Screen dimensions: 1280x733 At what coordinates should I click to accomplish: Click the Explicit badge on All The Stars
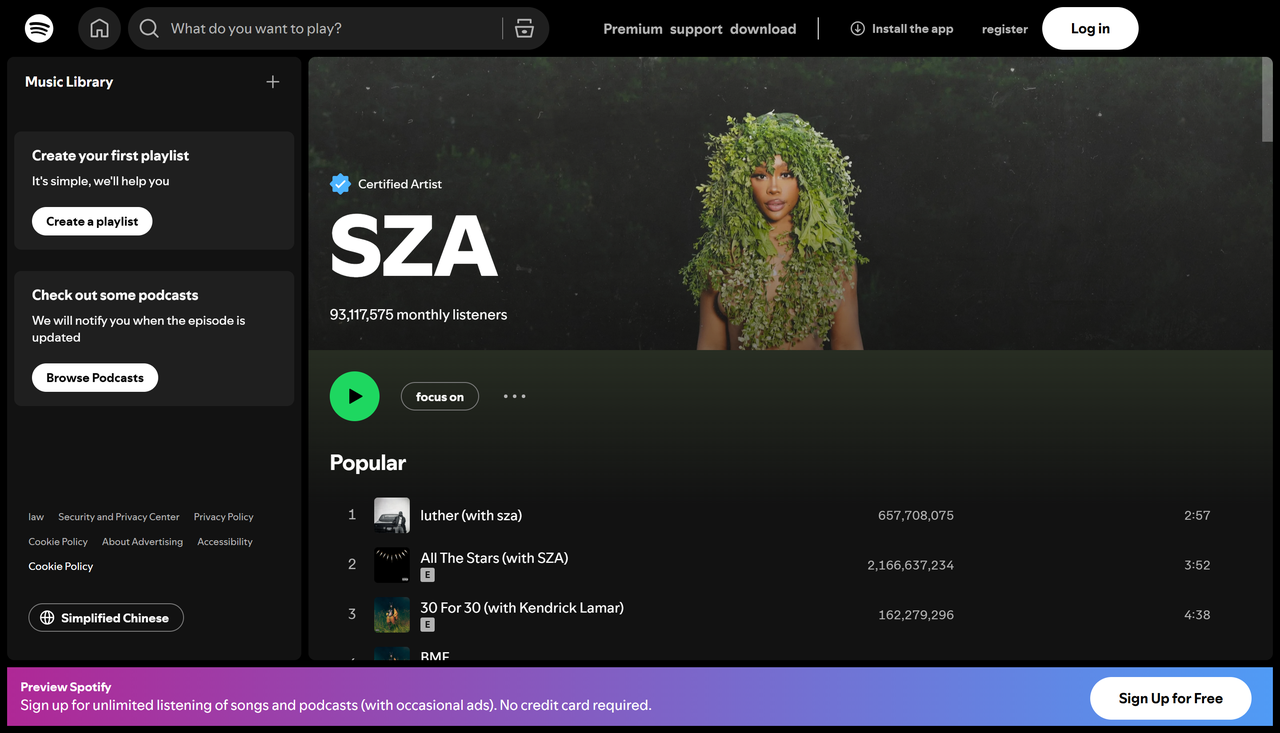(427, 575)
